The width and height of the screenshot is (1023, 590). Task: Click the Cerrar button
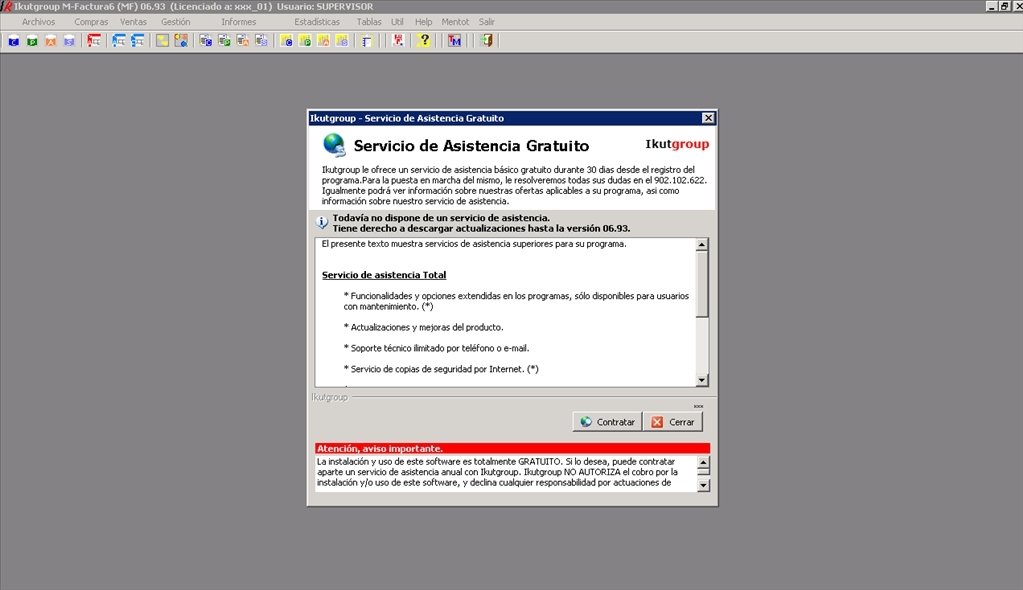click(x=673, y=422)
